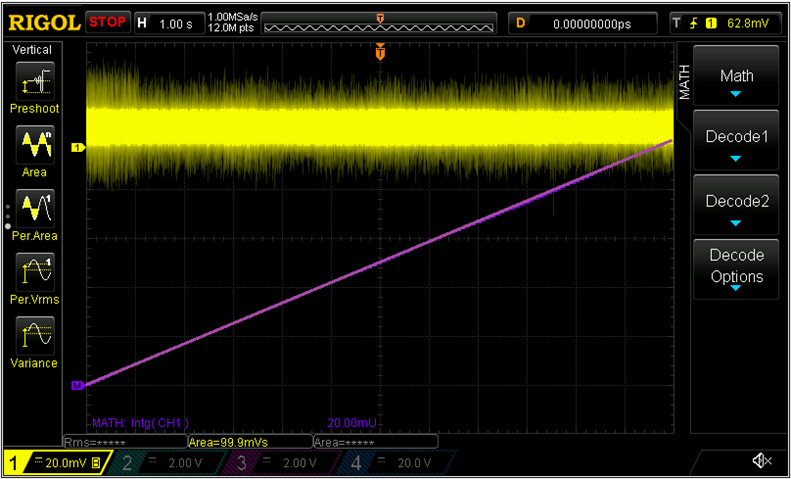Expand the Decode1 menu

click(736, 141)
